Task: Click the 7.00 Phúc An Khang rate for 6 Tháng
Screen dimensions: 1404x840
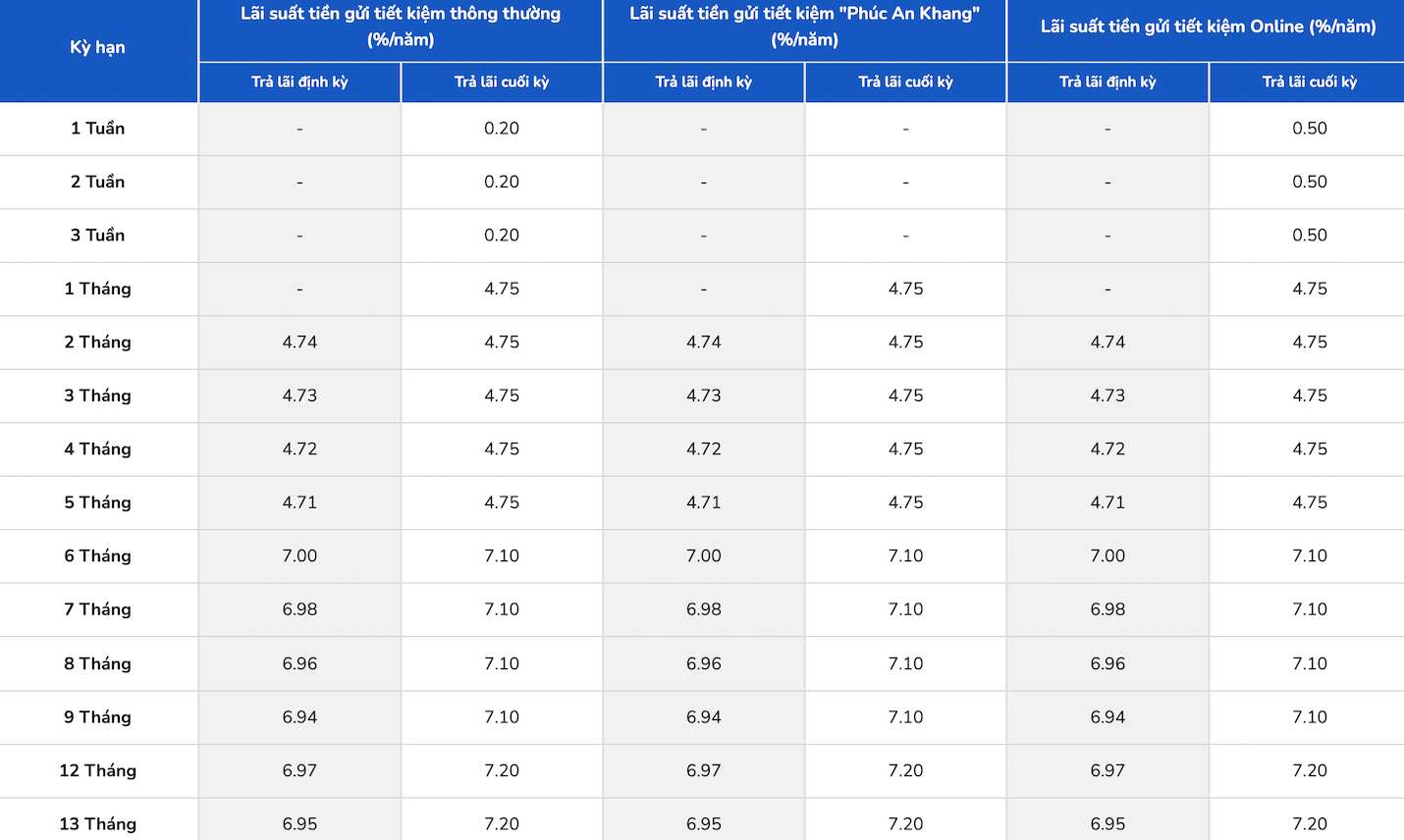Action: (704, 555)
